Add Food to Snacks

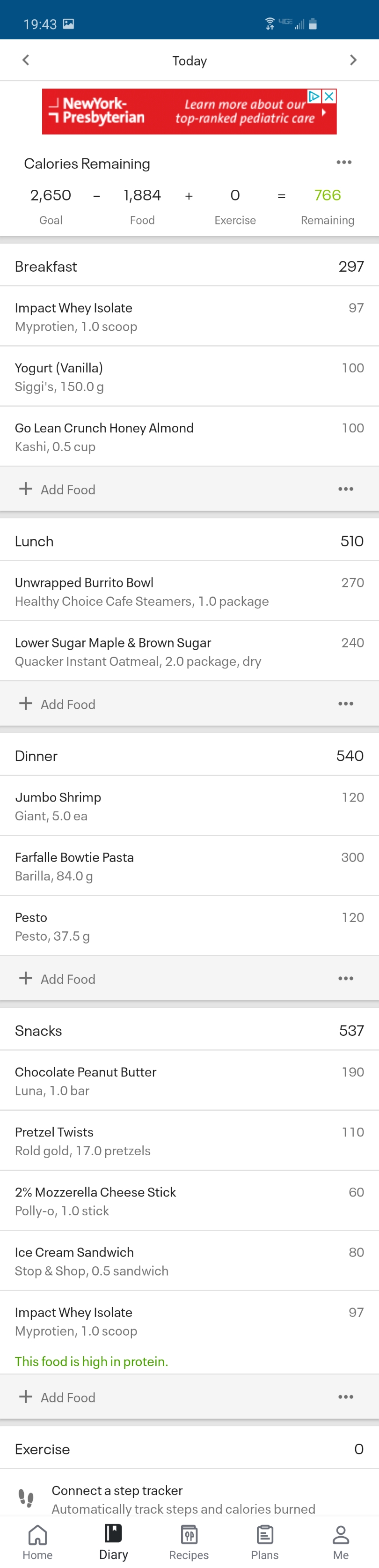point(58,1397)
